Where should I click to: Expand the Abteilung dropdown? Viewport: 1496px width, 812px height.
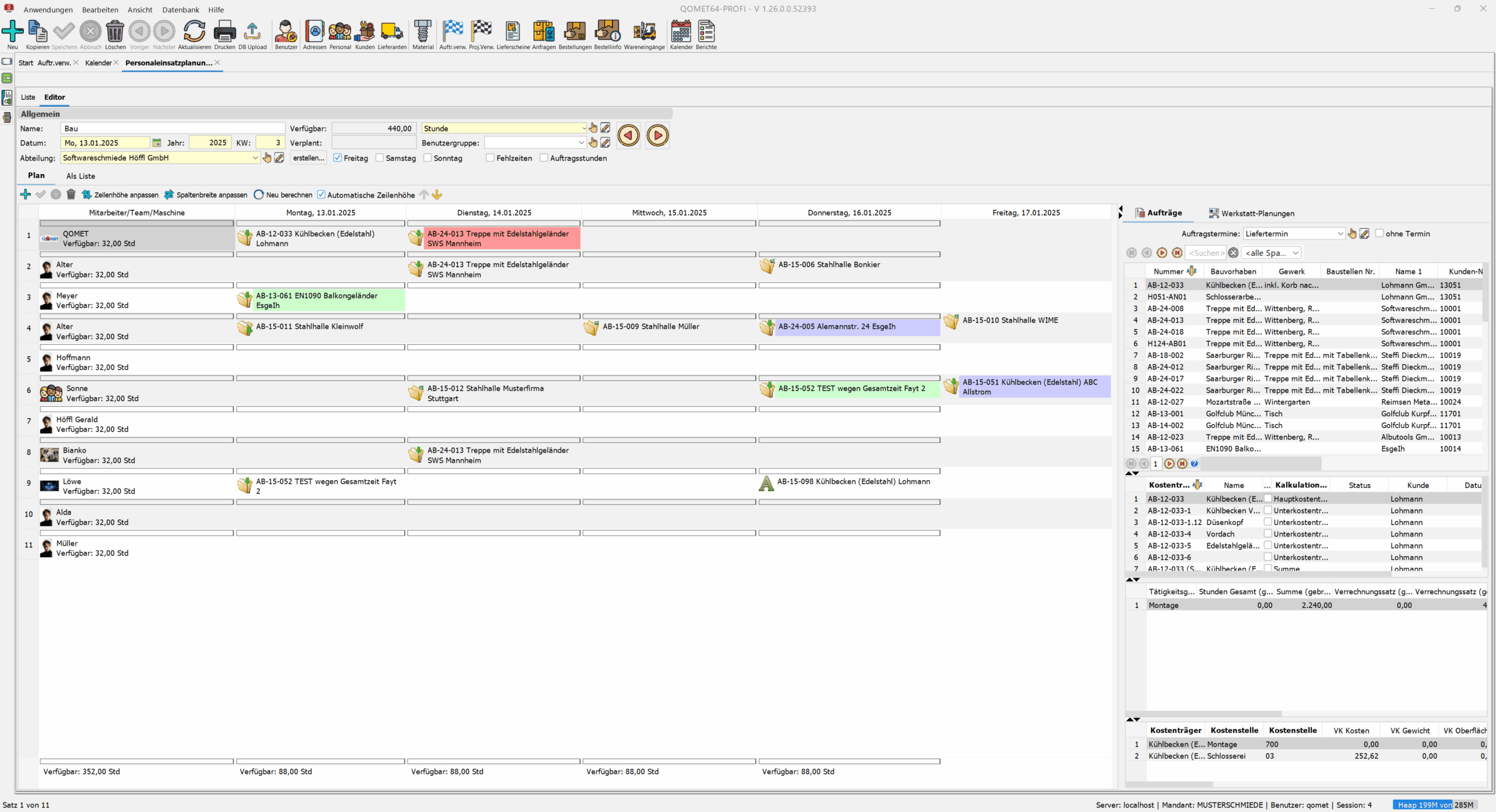pos(255,158)
